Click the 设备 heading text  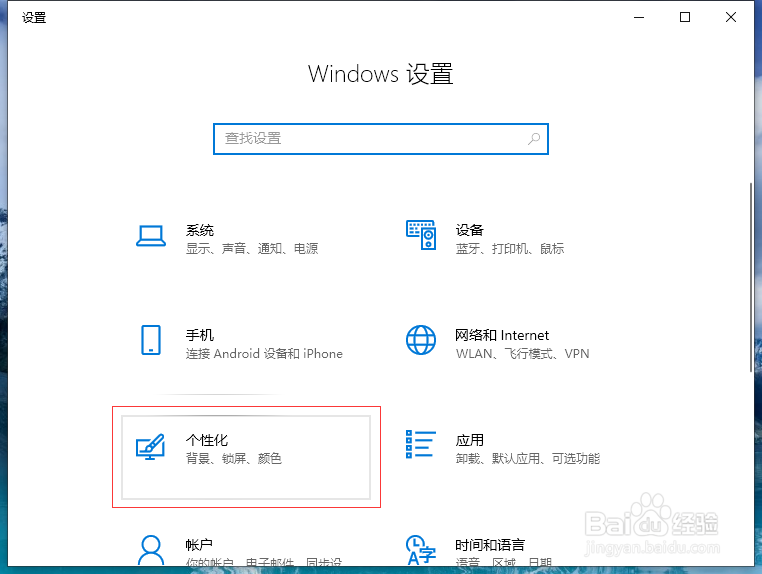point(469,230)
